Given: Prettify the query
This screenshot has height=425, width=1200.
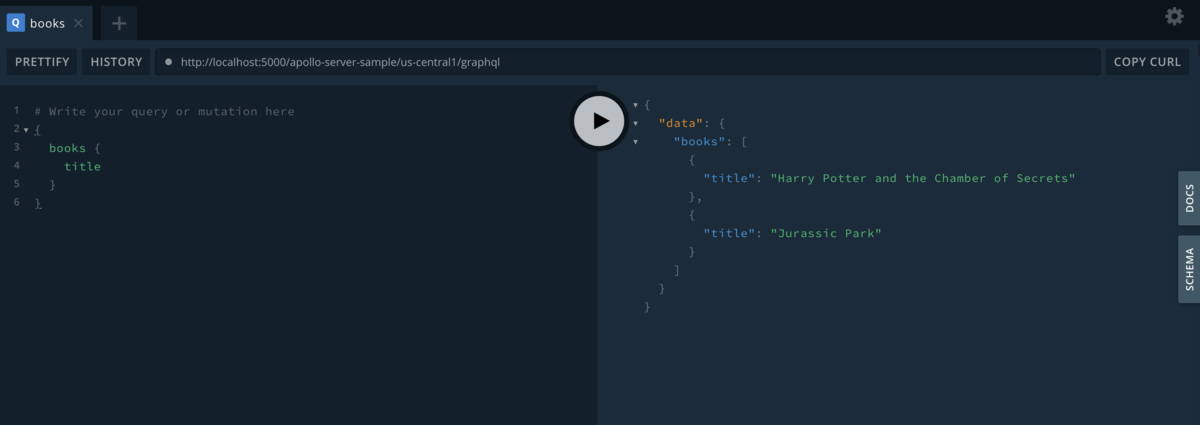Looking at the screenshot, I should pyautogui.click(x=42, y=62).
